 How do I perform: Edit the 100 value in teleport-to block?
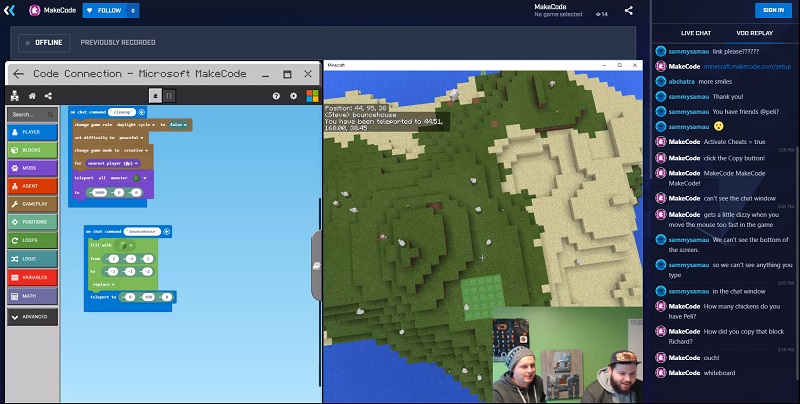(x=148, y=297)
